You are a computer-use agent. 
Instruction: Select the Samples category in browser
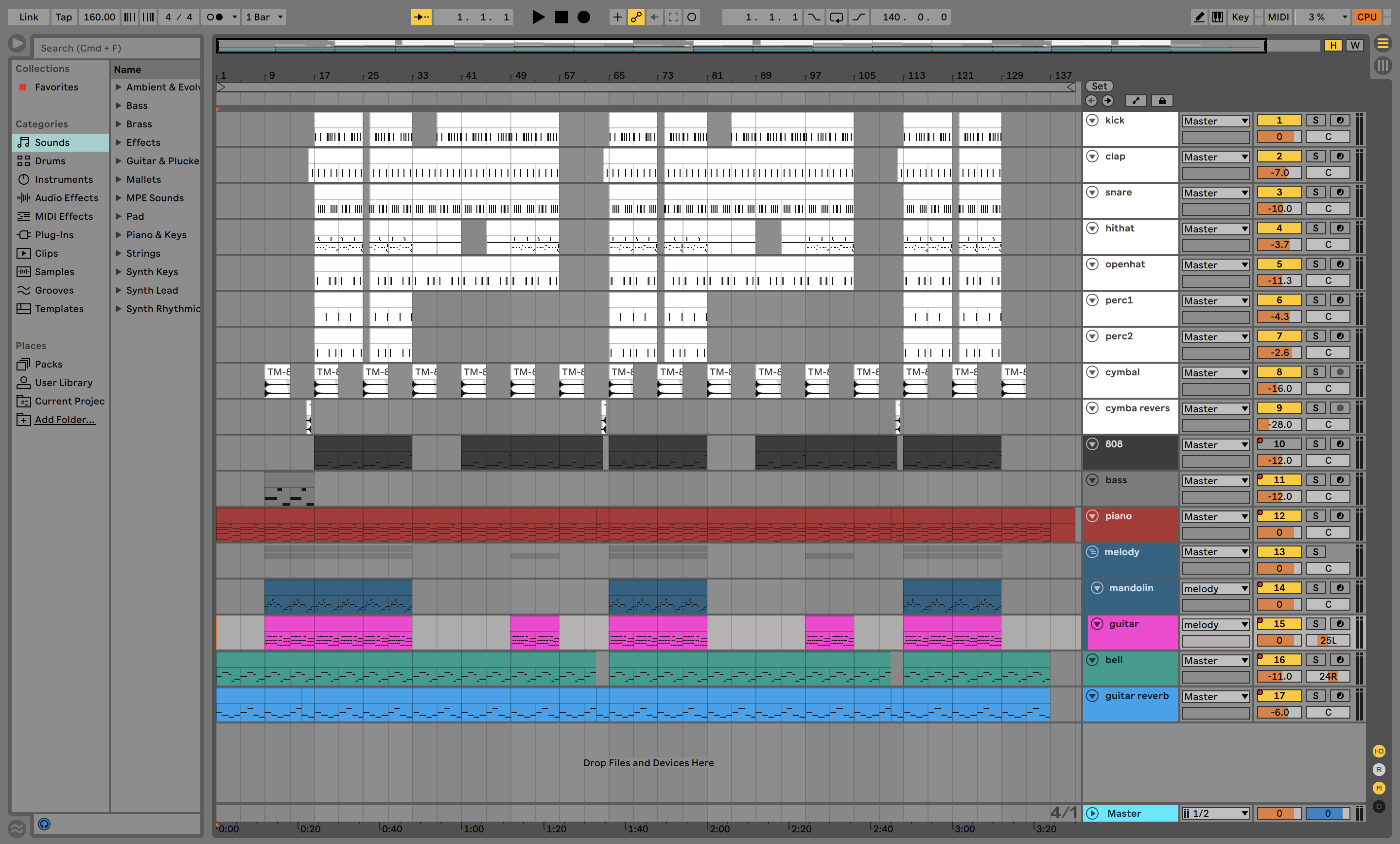(54, 272)
